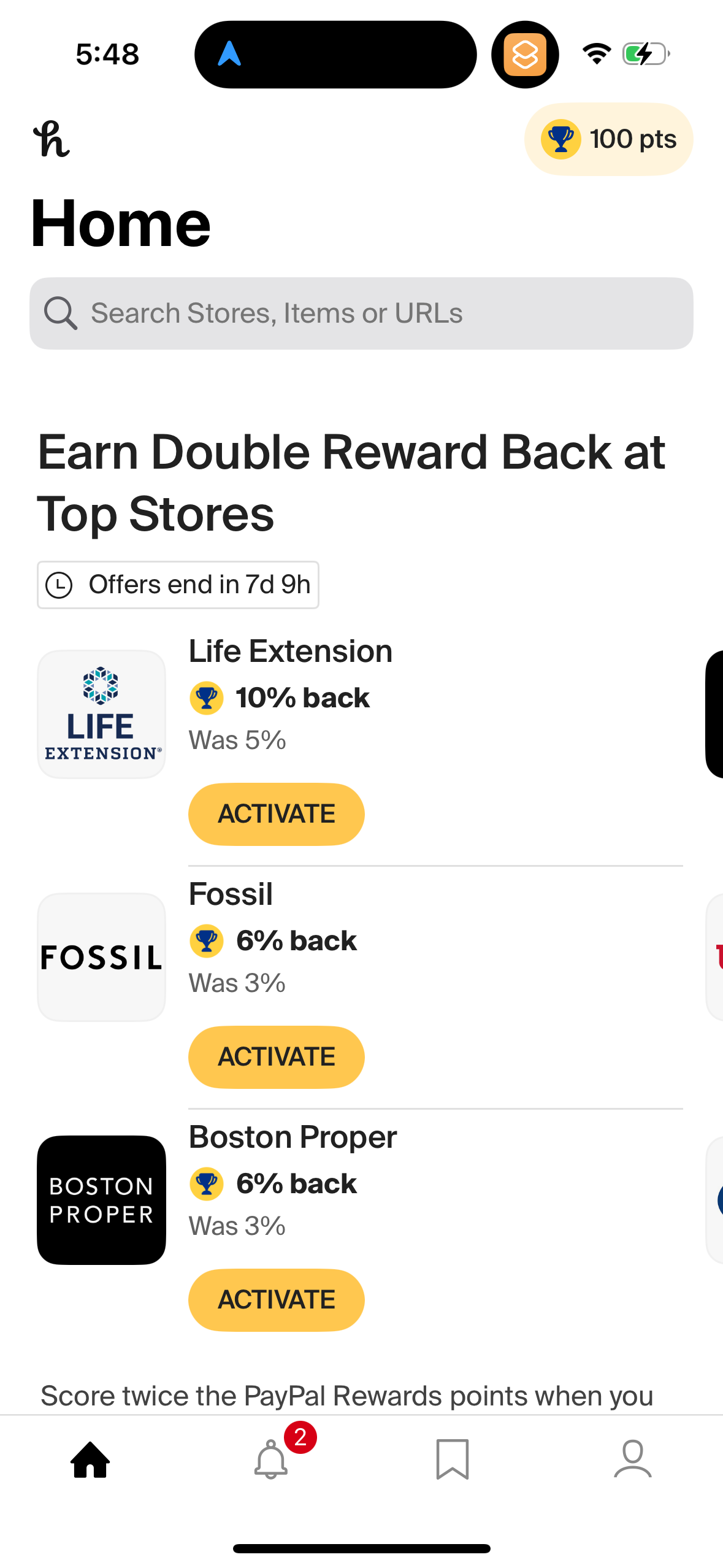Tap the search magnifying glass icon

tap(60, 313)
